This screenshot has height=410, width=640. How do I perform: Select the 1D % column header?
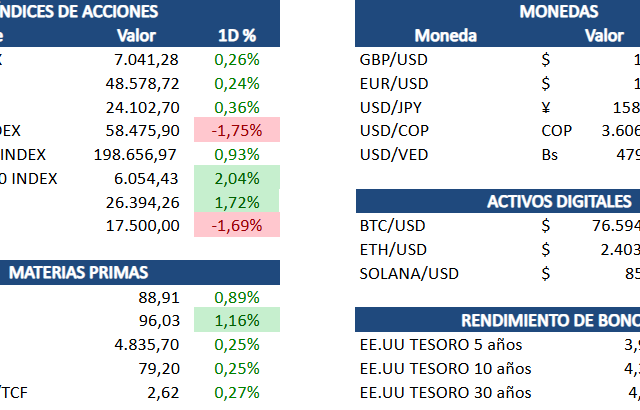point(237,36)
